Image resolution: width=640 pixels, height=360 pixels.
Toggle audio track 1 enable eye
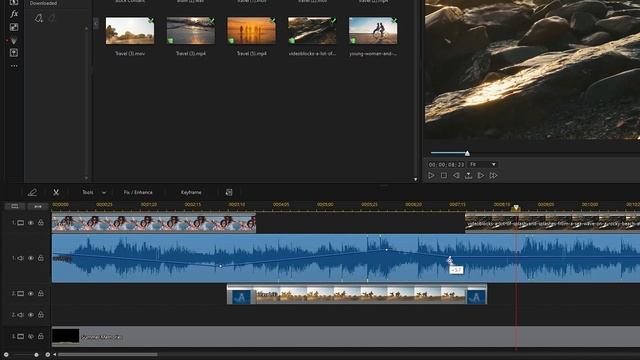point(31,258)
